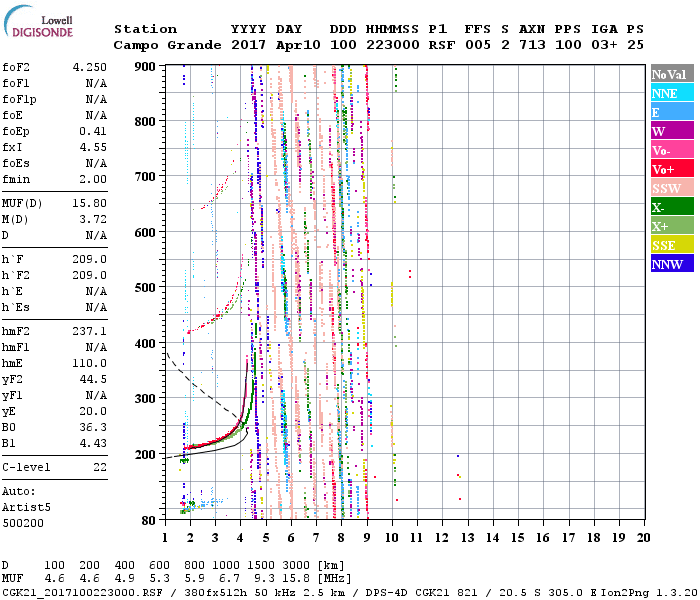
Task: Choose the yellow SSE legend swatch
Action: [x=672, y=245]
